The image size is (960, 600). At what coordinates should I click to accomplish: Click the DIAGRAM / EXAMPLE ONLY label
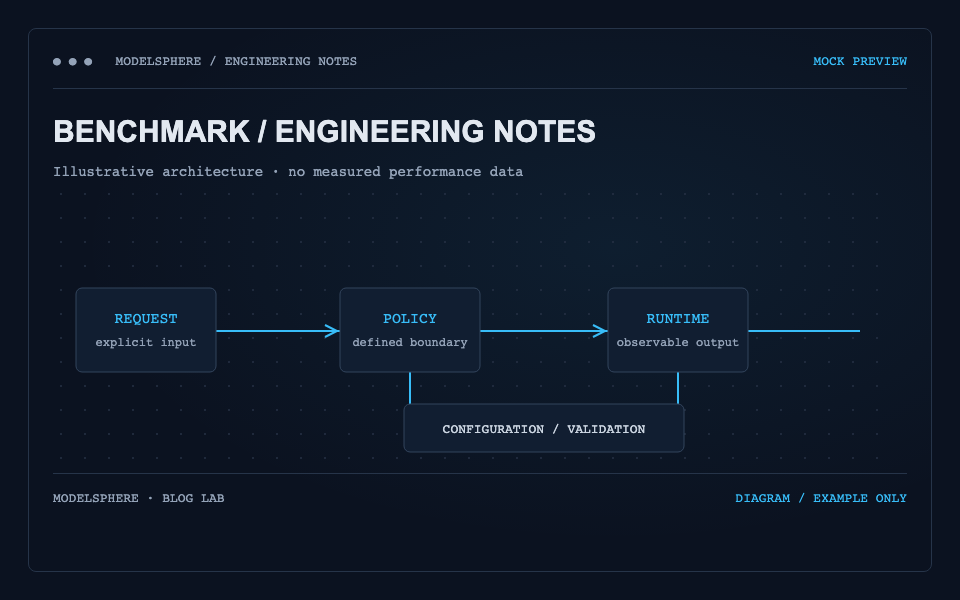tap(820, 498)
